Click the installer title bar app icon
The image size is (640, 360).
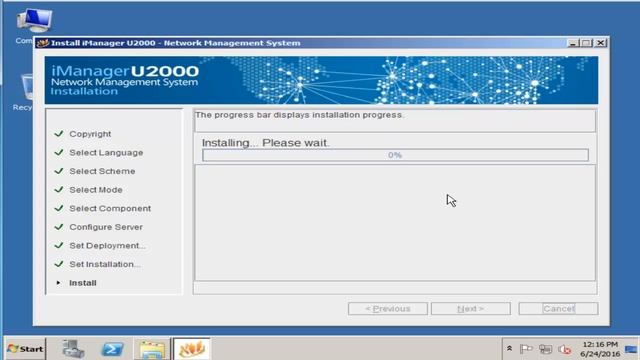(x=42, y=43)
